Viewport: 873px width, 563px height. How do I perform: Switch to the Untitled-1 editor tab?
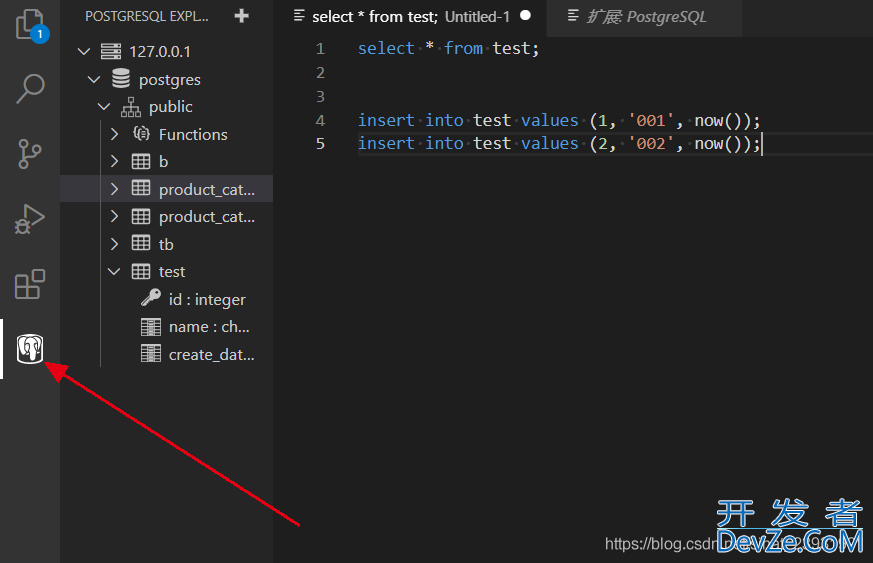click(411, 17)
